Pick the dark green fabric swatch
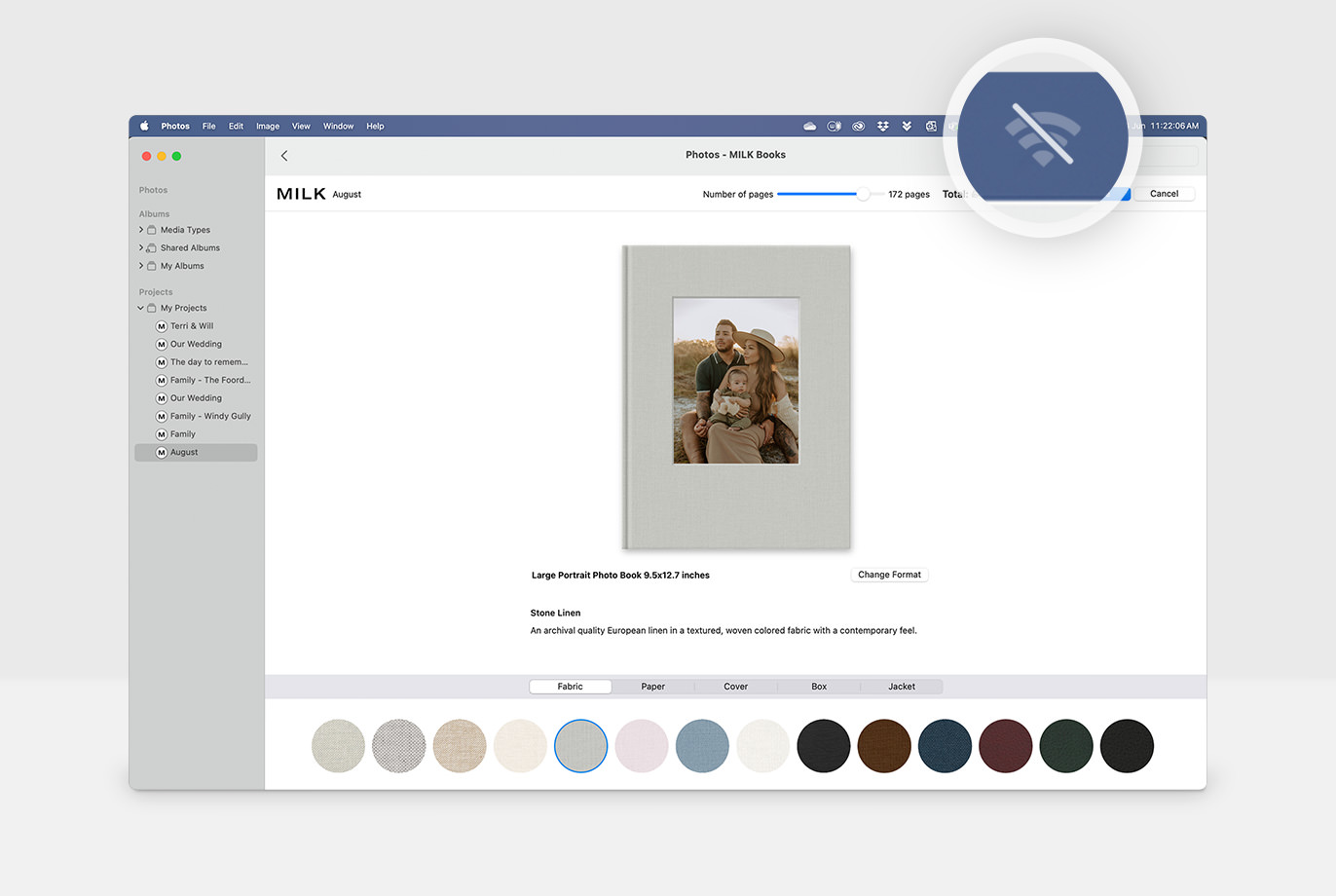1336x896 pixels. (x=1066, y=746)
